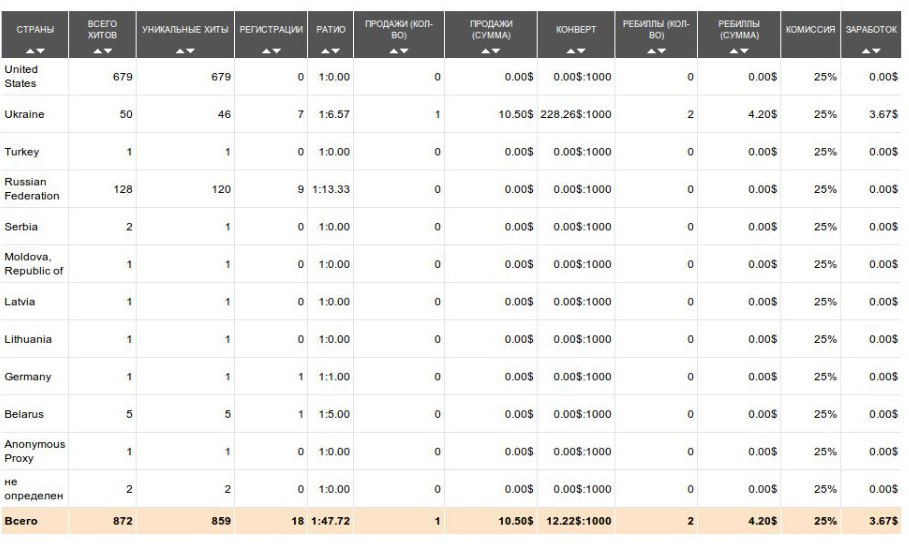Sort Заработок column ascending arrow
909x549 pixels.
tap(866, 50)
